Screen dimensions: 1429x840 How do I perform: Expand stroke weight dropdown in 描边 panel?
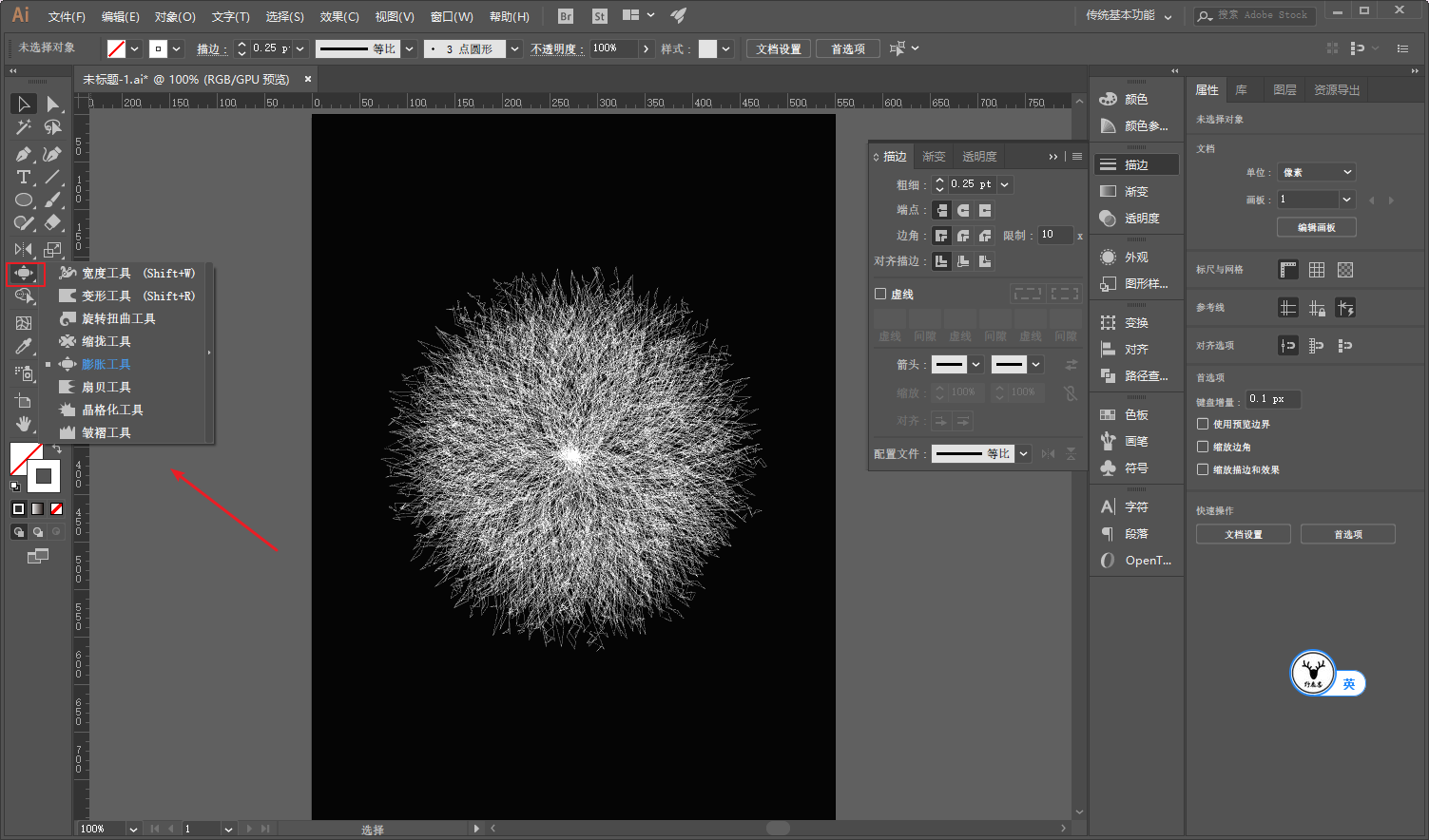point(1005,184)
